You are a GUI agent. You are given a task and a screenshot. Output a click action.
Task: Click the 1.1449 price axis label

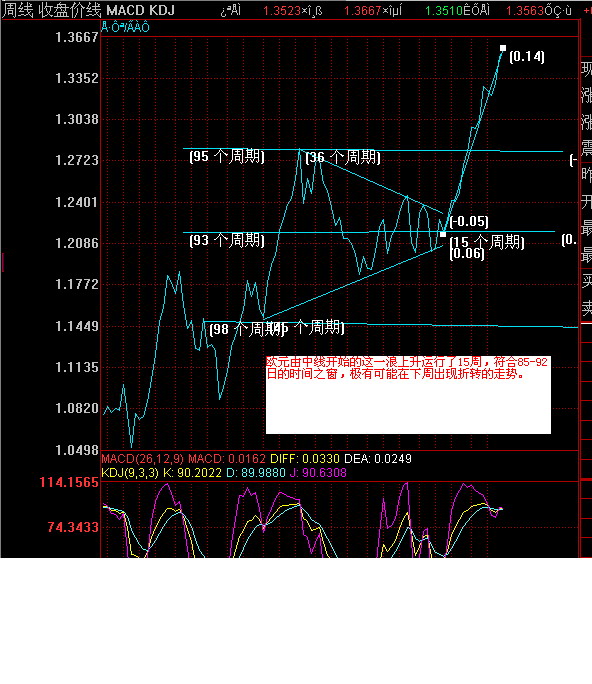tap(77, 326)
